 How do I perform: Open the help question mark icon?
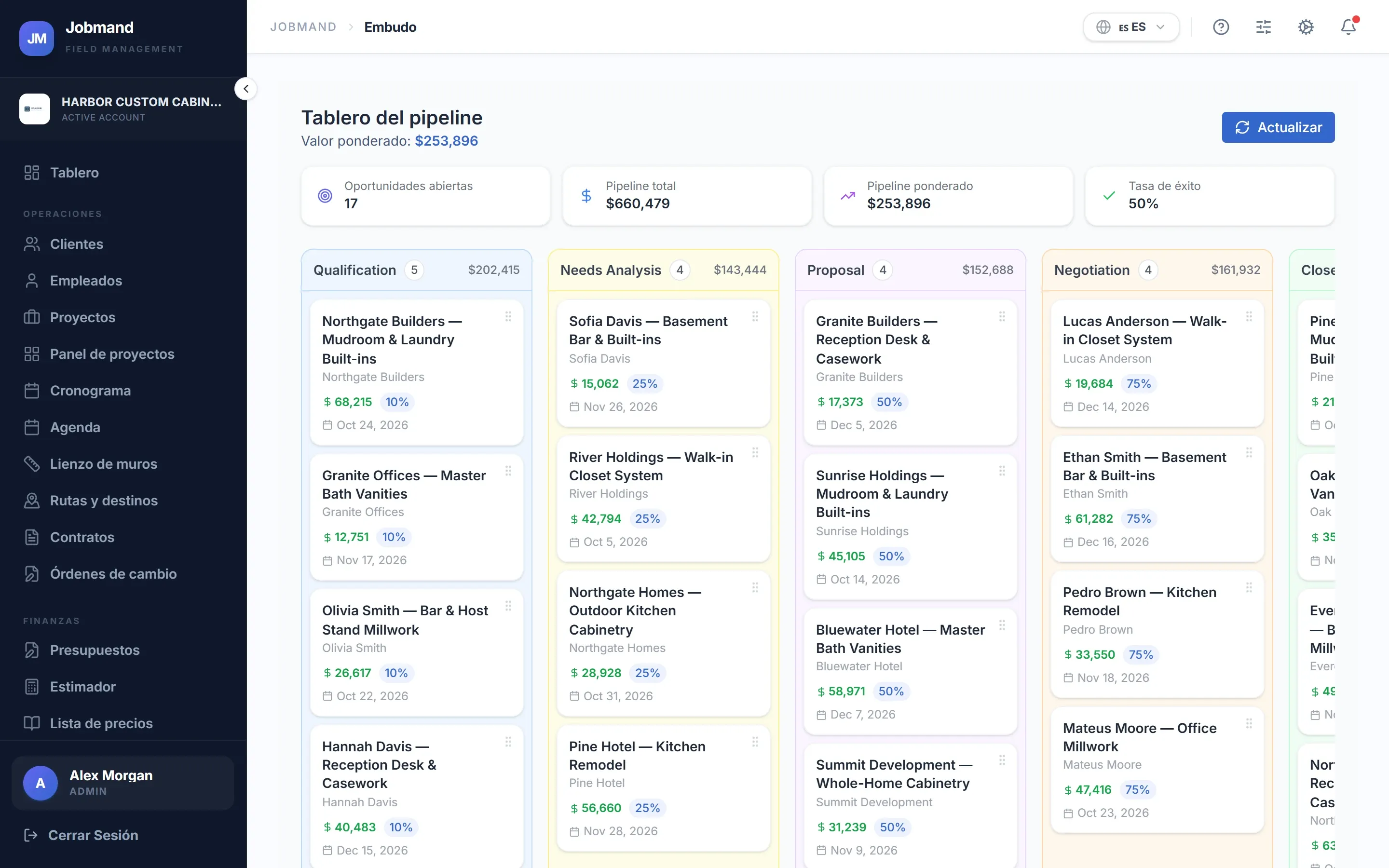tap(1221, 27)
